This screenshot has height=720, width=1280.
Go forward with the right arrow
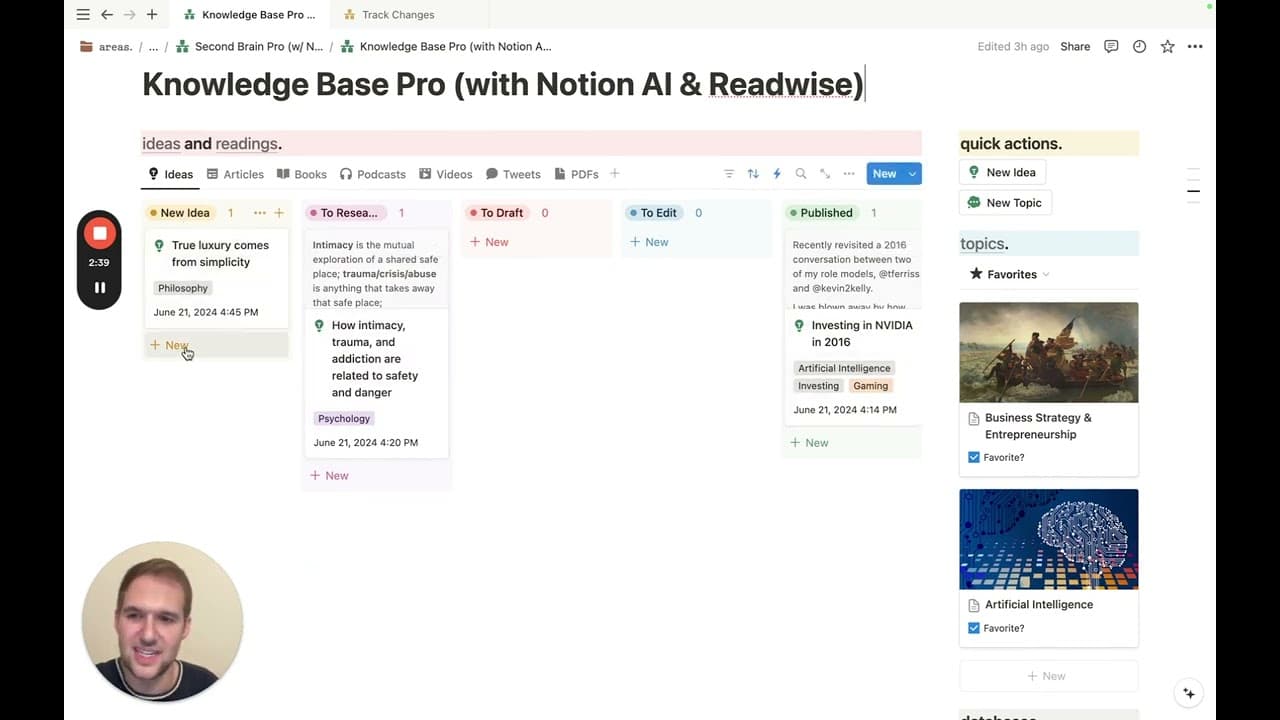pyautogui.click(x=129, y=15)
